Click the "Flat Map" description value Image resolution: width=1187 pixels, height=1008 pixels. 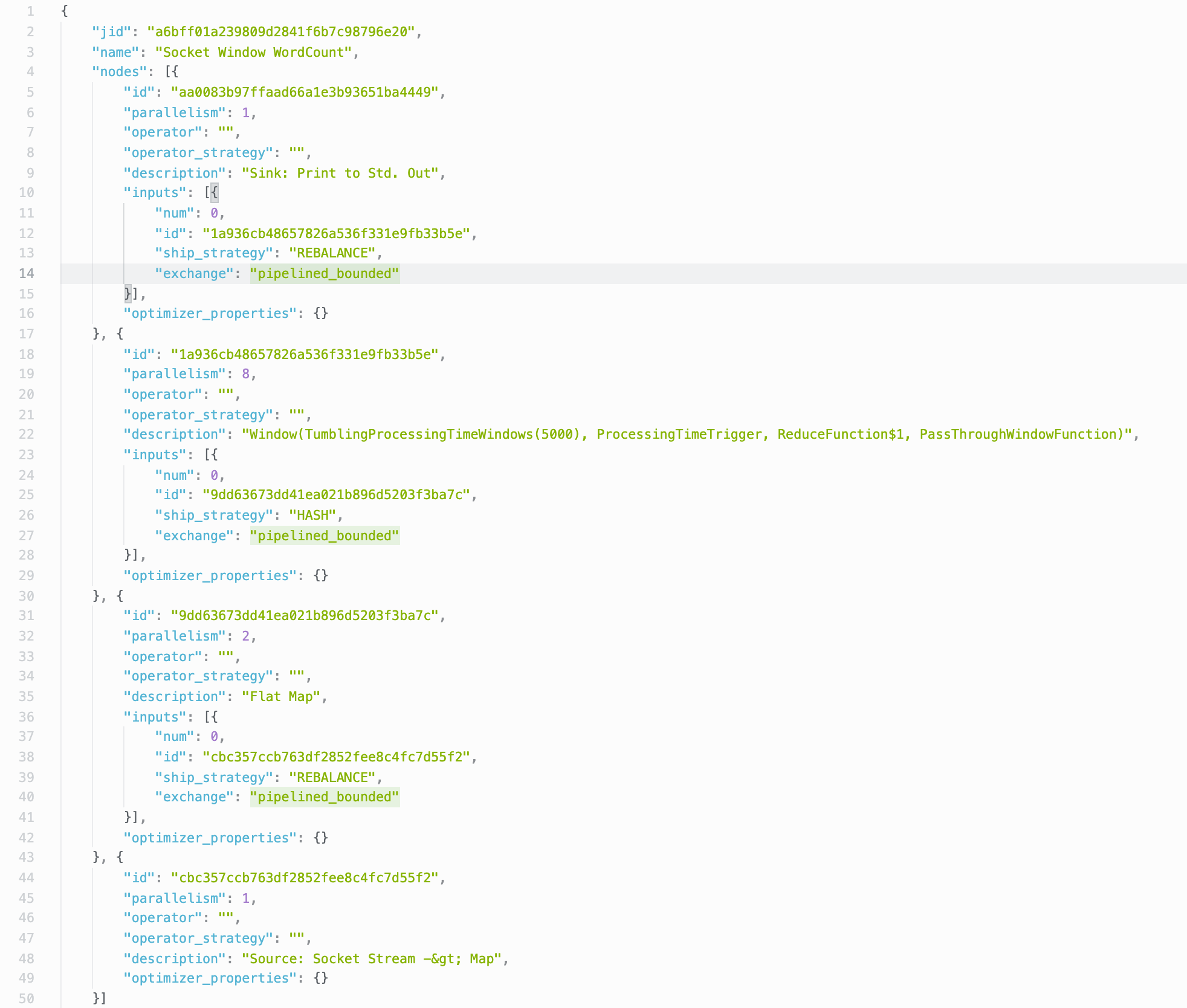pyautogui.click(x=281, y=697)
